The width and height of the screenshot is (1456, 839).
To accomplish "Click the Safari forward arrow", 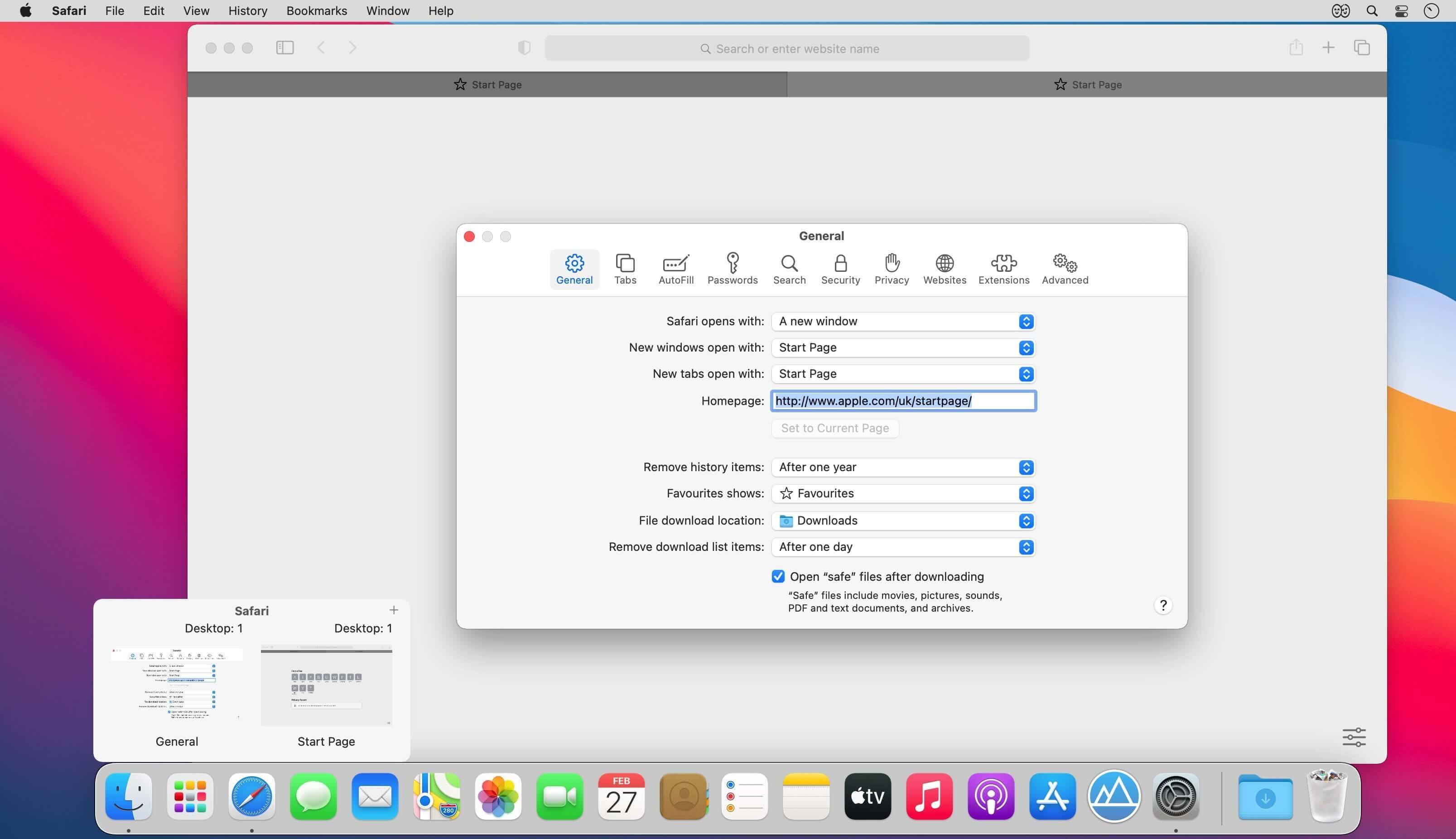I will (352, 48).
